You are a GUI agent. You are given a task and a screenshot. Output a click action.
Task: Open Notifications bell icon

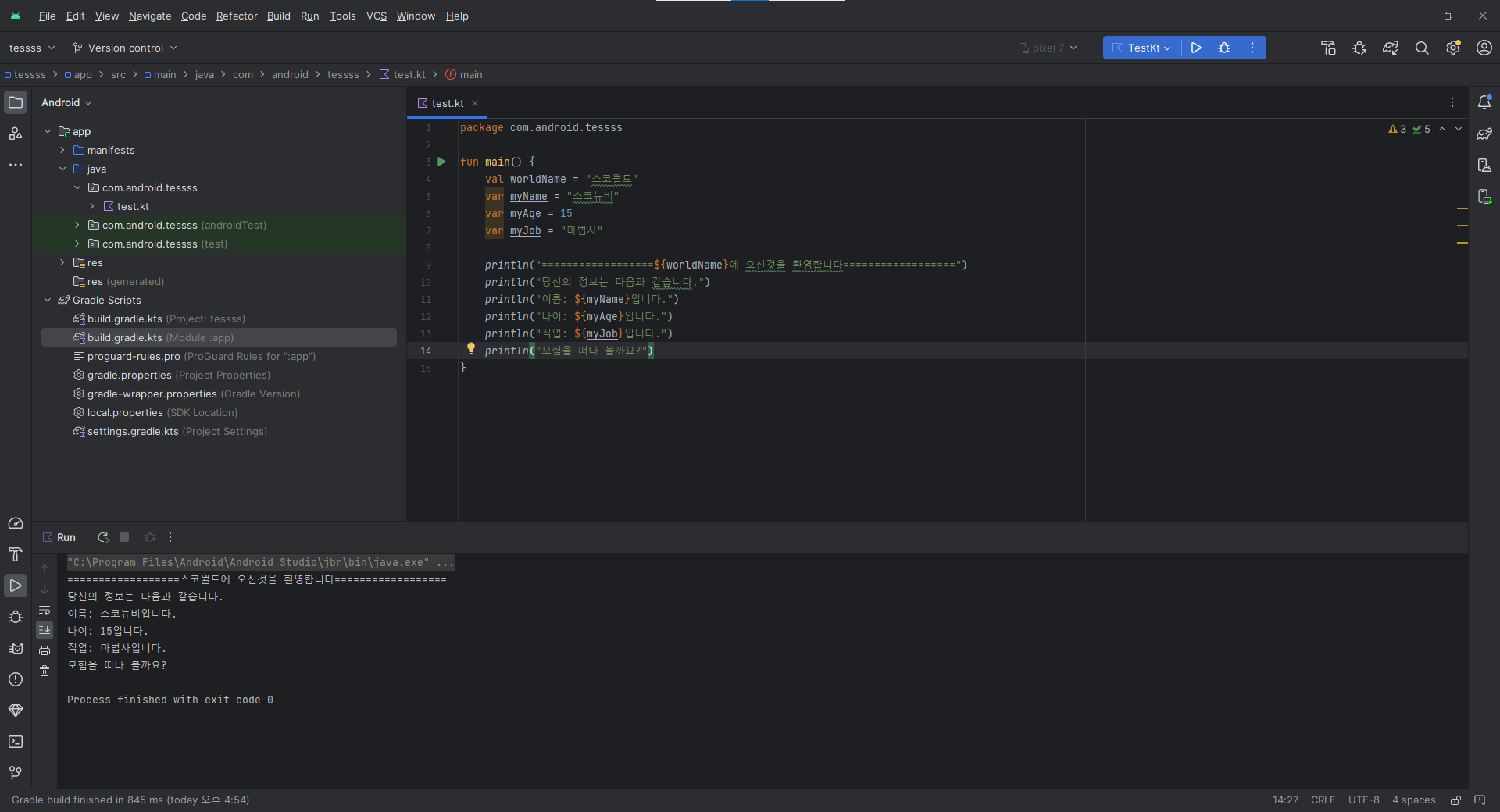(x=1484, y=102)
